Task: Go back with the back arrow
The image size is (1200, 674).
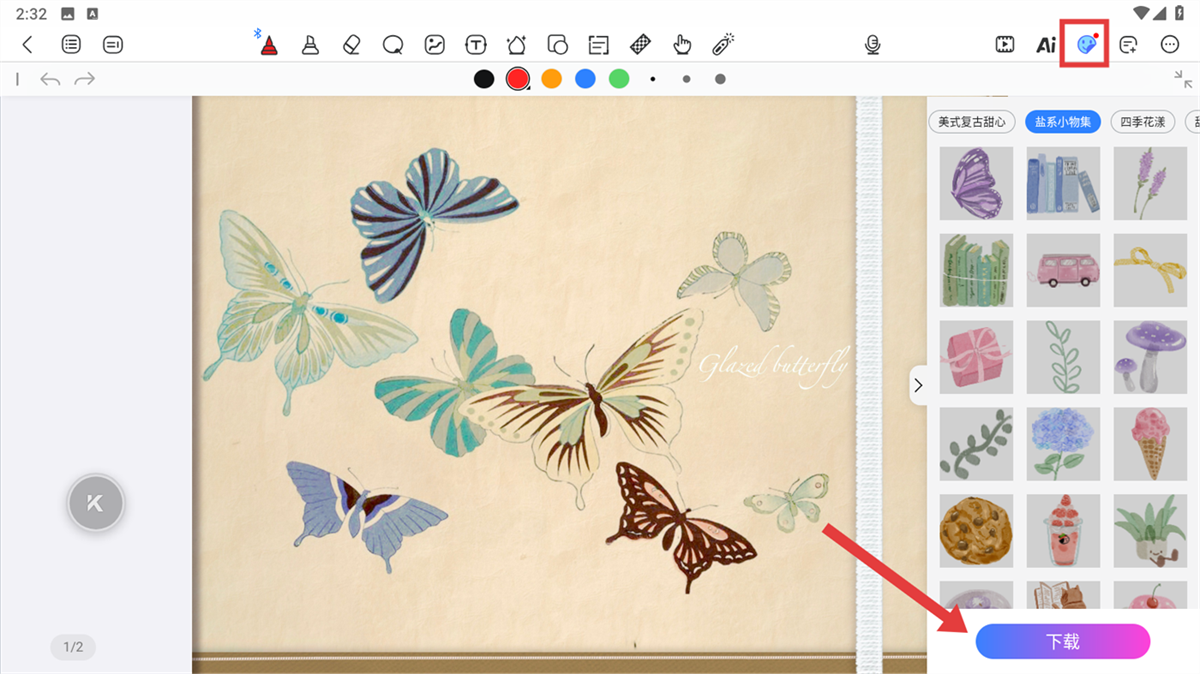Action: click(28, 44)
